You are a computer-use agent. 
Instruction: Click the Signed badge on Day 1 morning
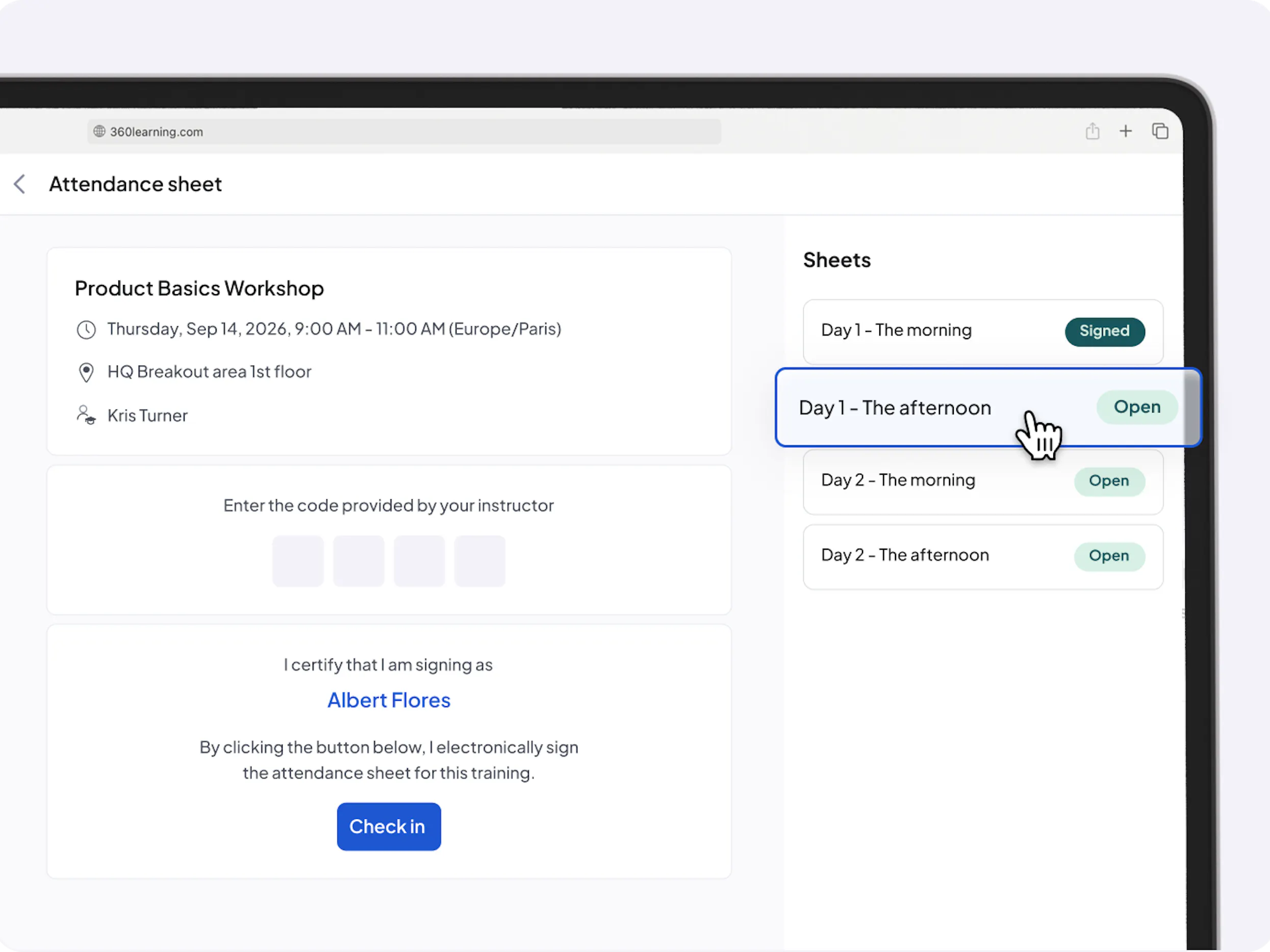[1105, 331]
